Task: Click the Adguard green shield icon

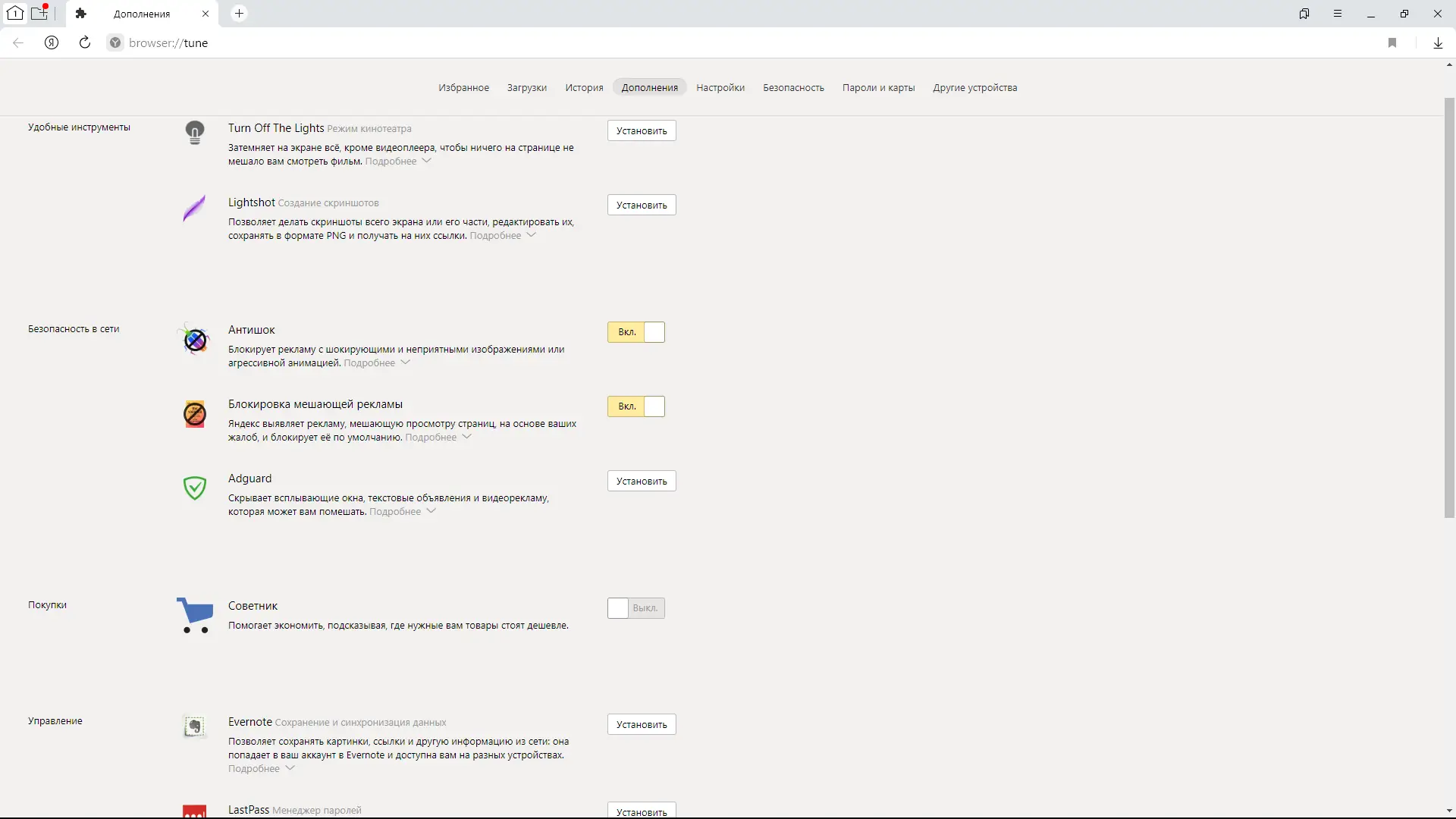Action: (x=195, y=488)
